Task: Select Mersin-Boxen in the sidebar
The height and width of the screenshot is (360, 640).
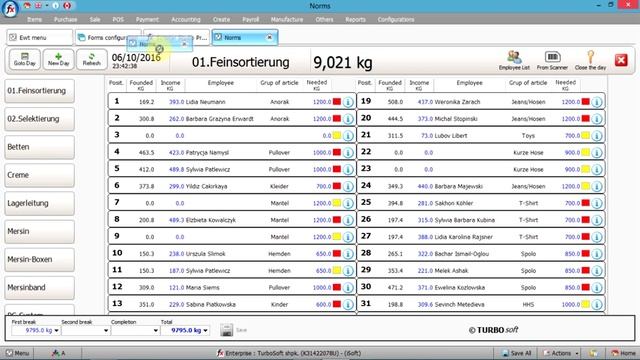Action: pyautogui.click(x=39, y=260)
